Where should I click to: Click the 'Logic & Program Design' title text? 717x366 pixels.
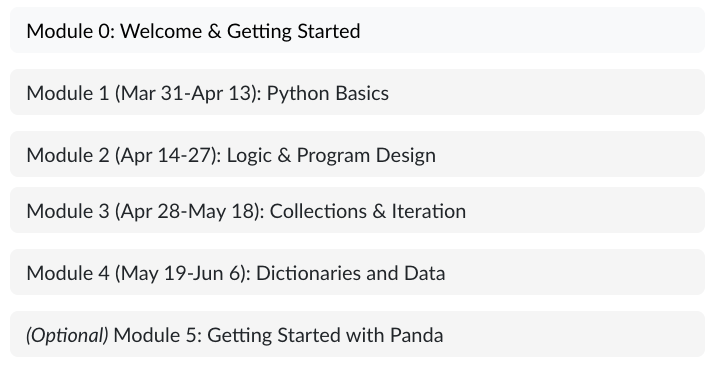tap(332, 156)
